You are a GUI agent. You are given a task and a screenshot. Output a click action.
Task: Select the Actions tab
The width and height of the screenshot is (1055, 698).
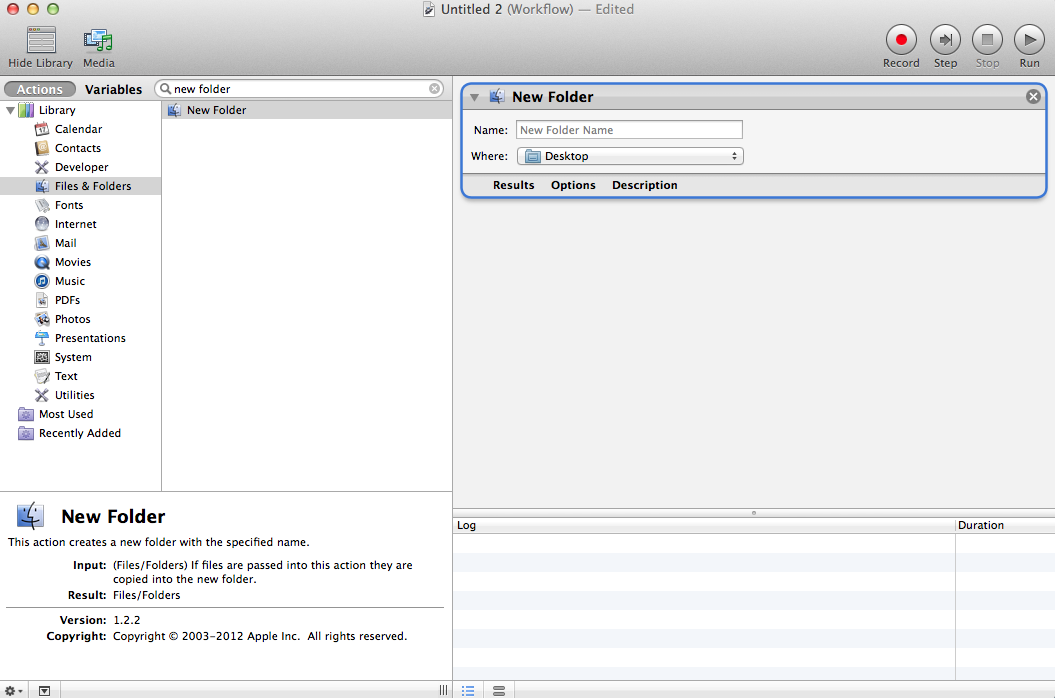pos(39,88)
